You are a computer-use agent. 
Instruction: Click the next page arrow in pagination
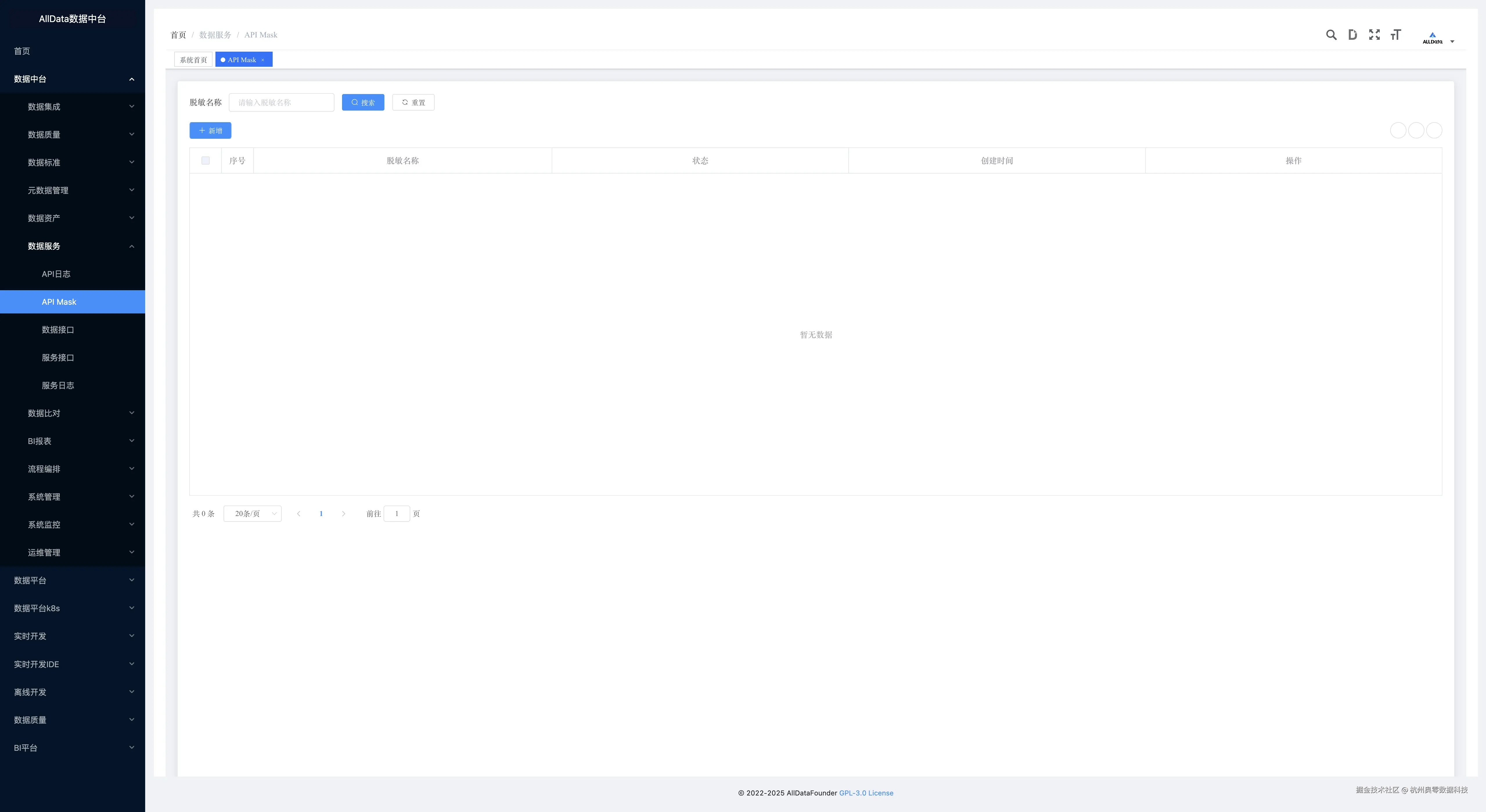(x=343, y=514)
